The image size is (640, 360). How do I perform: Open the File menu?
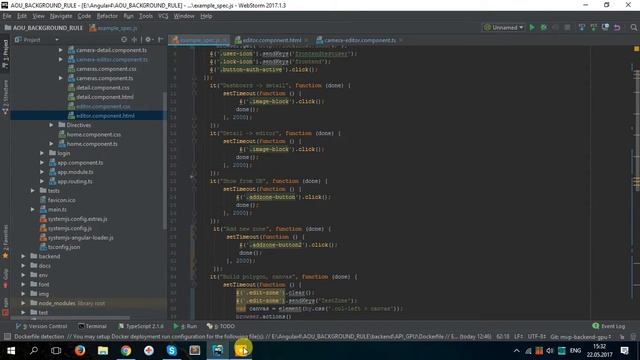pos(7,16)
